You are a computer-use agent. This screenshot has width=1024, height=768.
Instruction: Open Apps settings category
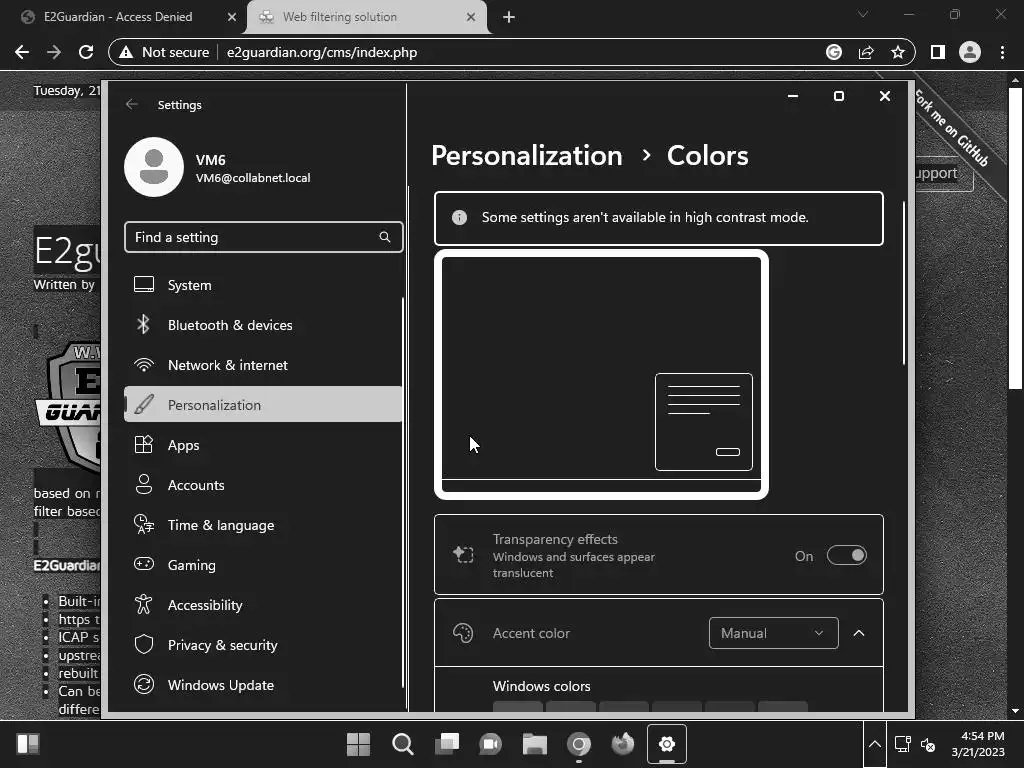pyautogui.click(x=263, y=445)
